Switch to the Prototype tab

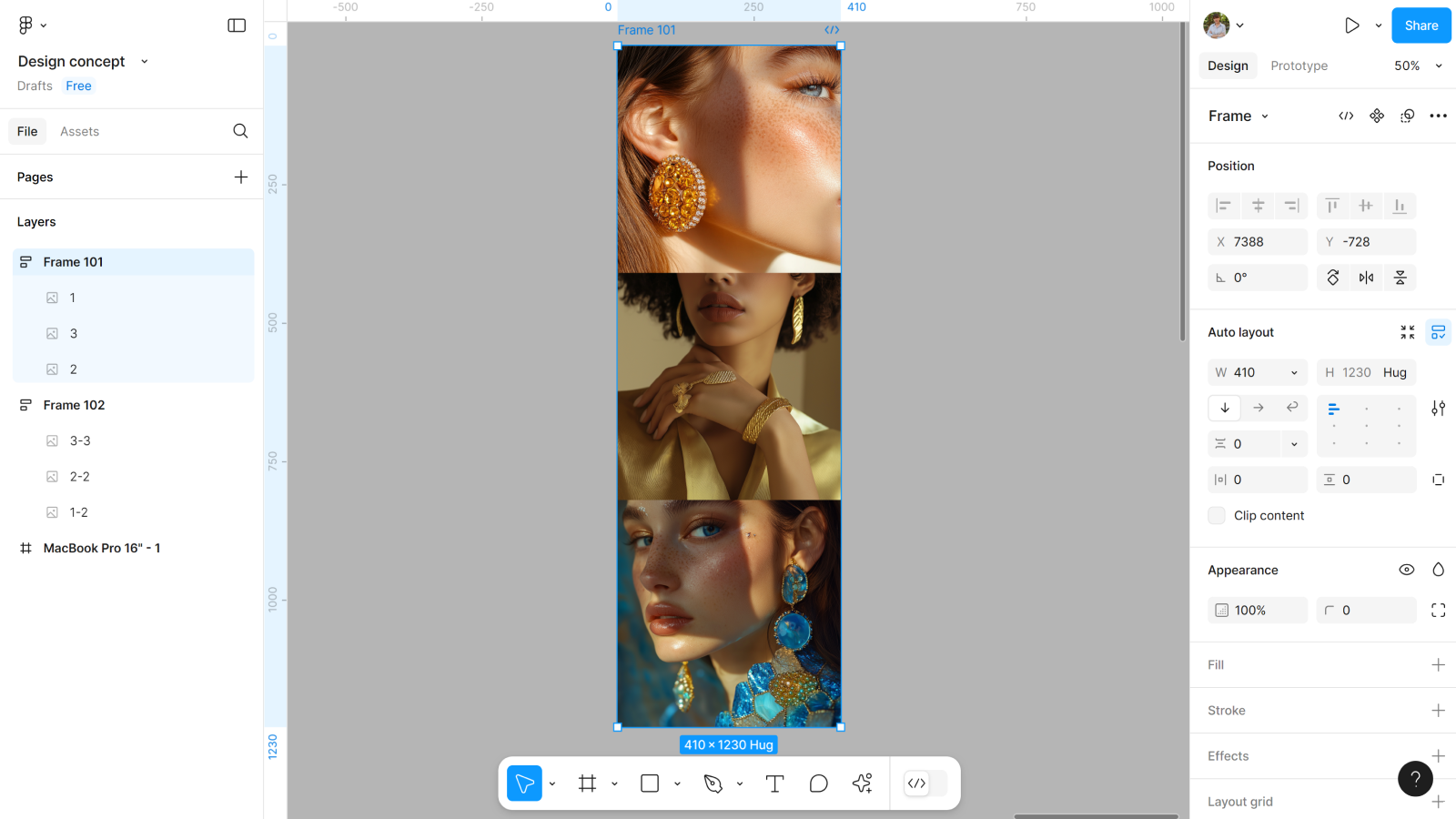point(1299,66)
